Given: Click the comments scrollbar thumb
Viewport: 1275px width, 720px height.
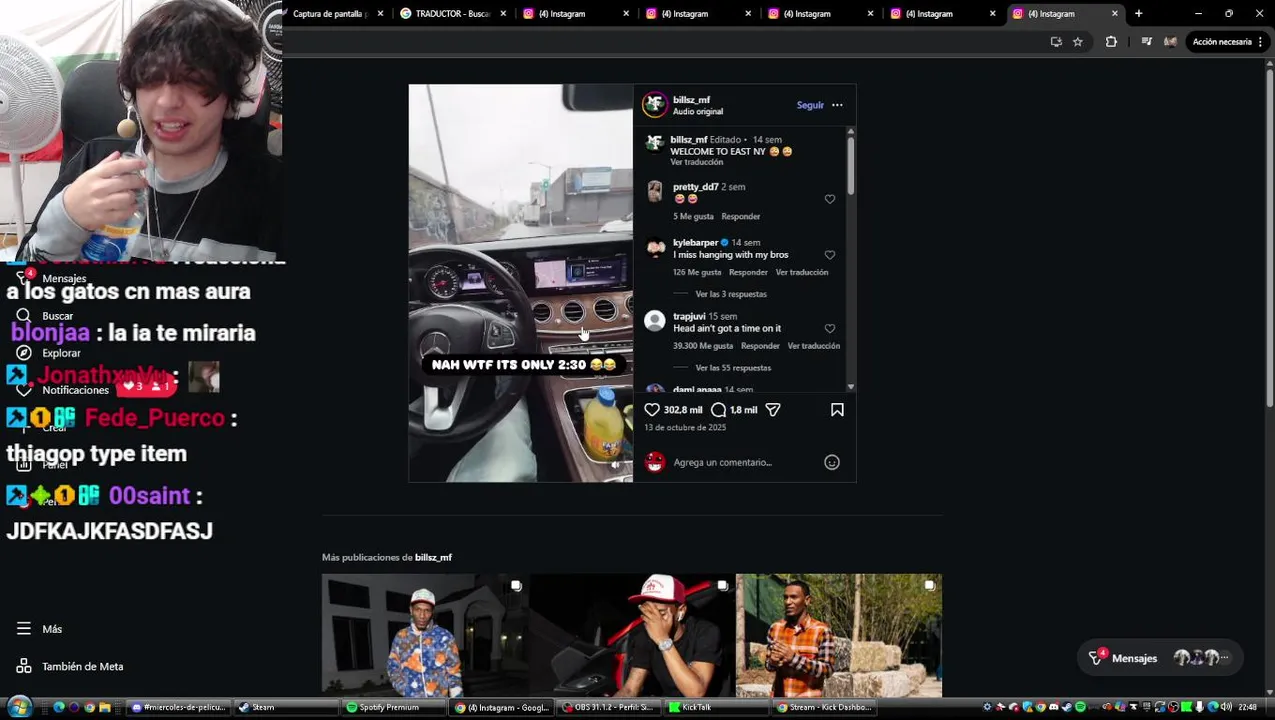Looking at the screenshot, I should (x=851, y=165).
